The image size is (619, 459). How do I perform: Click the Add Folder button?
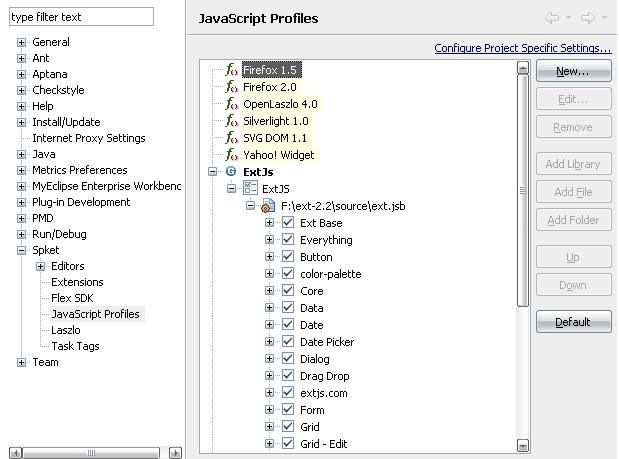(574, 220)
